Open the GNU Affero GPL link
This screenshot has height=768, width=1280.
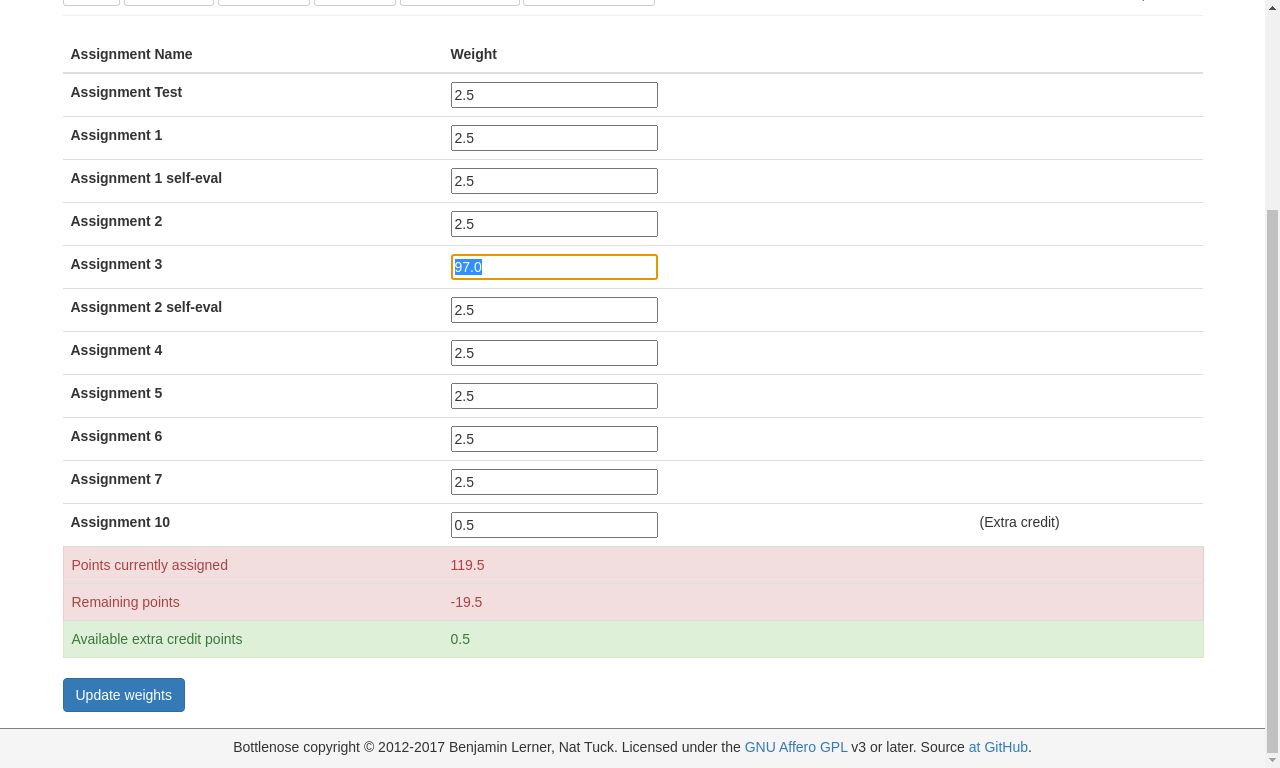[795, 747]
